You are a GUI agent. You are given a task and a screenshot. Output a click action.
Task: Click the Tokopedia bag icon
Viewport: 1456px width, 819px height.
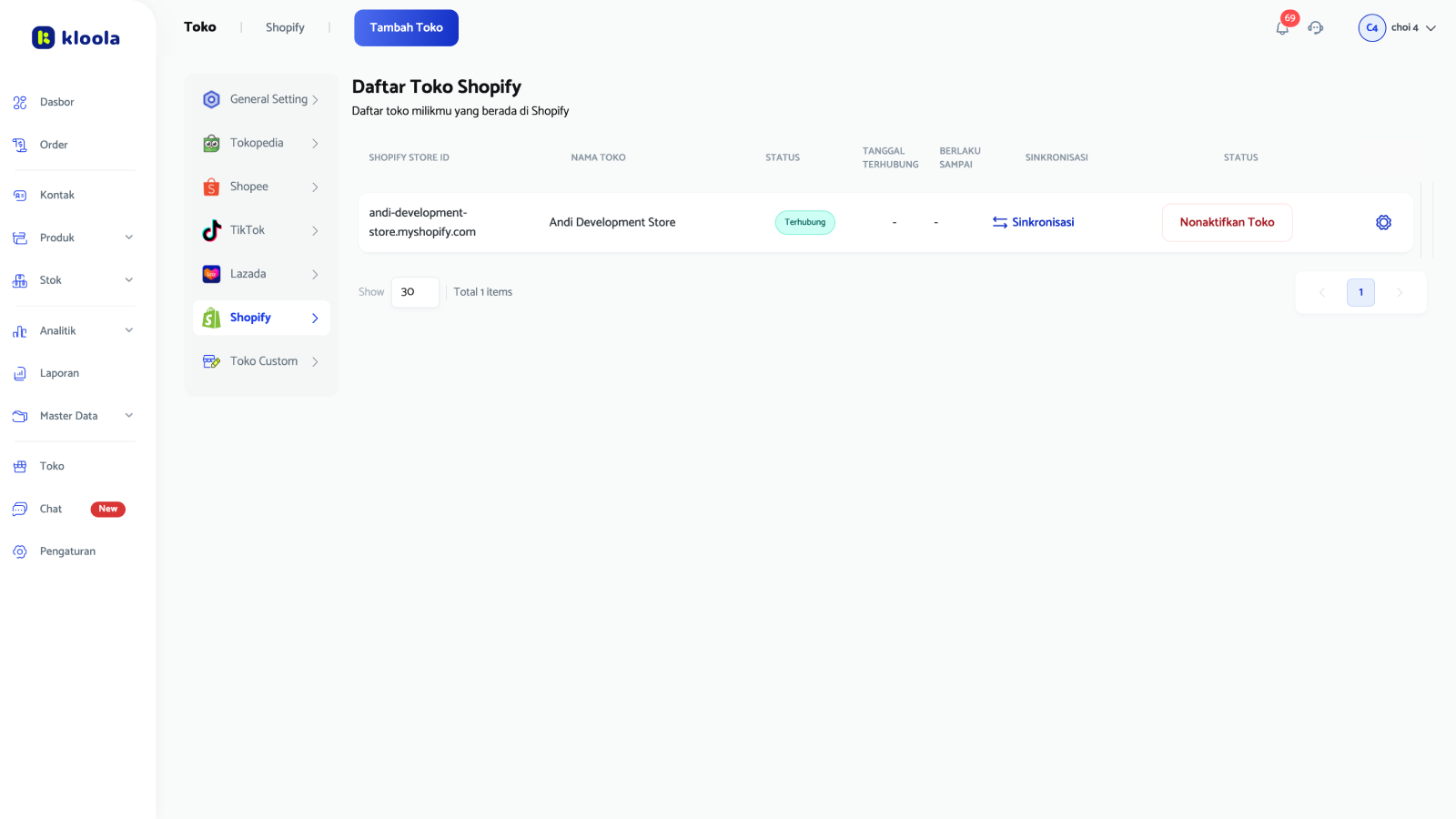(x=211, y=143)
